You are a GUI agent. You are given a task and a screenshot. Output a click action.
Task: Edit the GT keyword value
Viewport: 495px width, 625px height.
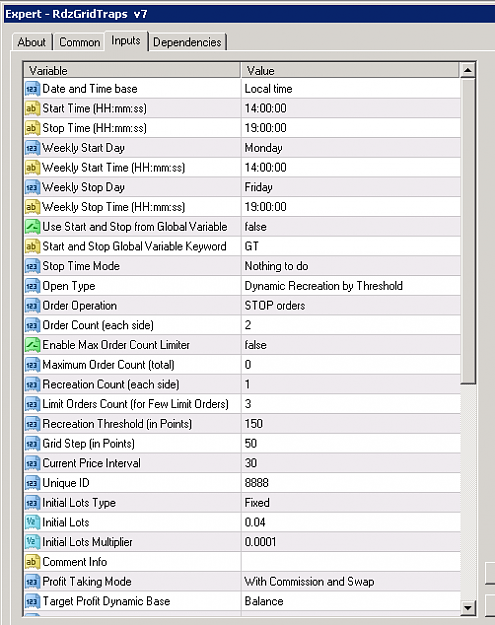351,246
